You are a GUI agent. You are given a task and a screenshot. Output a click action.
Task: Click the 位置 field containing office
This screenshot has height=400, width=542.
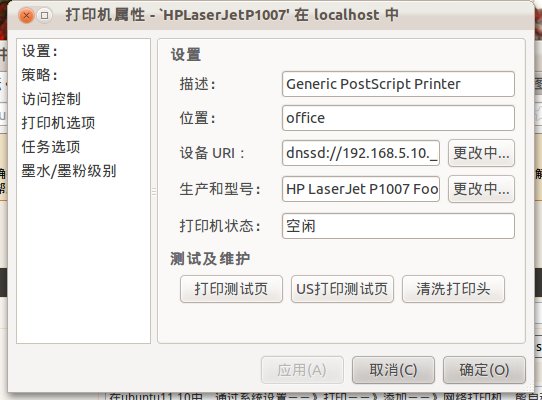pyautogui.click(x=398, y=118)
